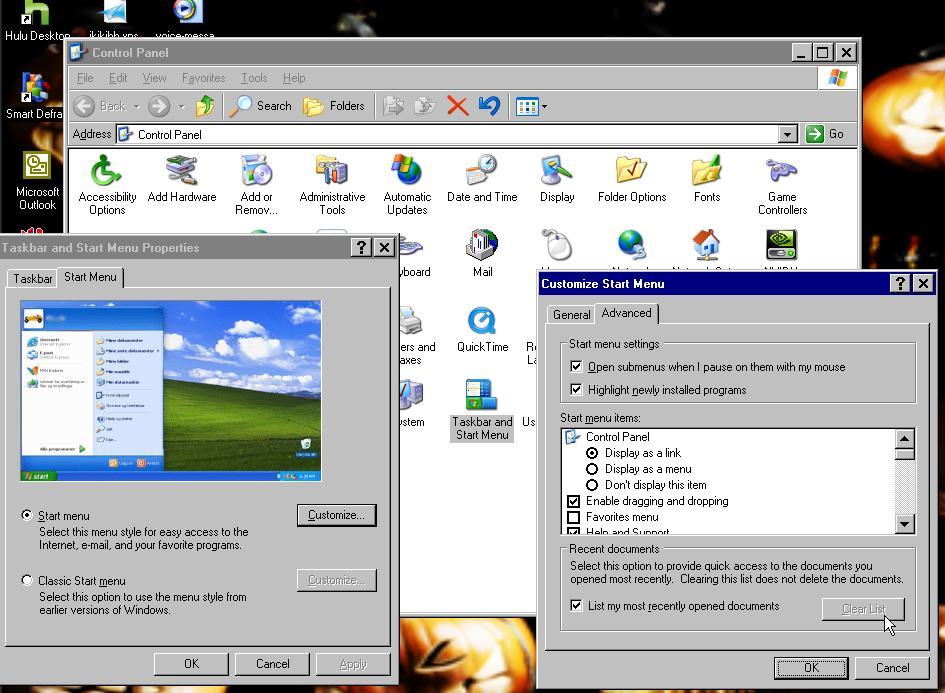
Task: Toggle Highlight newly installed programs checkbox
Action: 576,389
